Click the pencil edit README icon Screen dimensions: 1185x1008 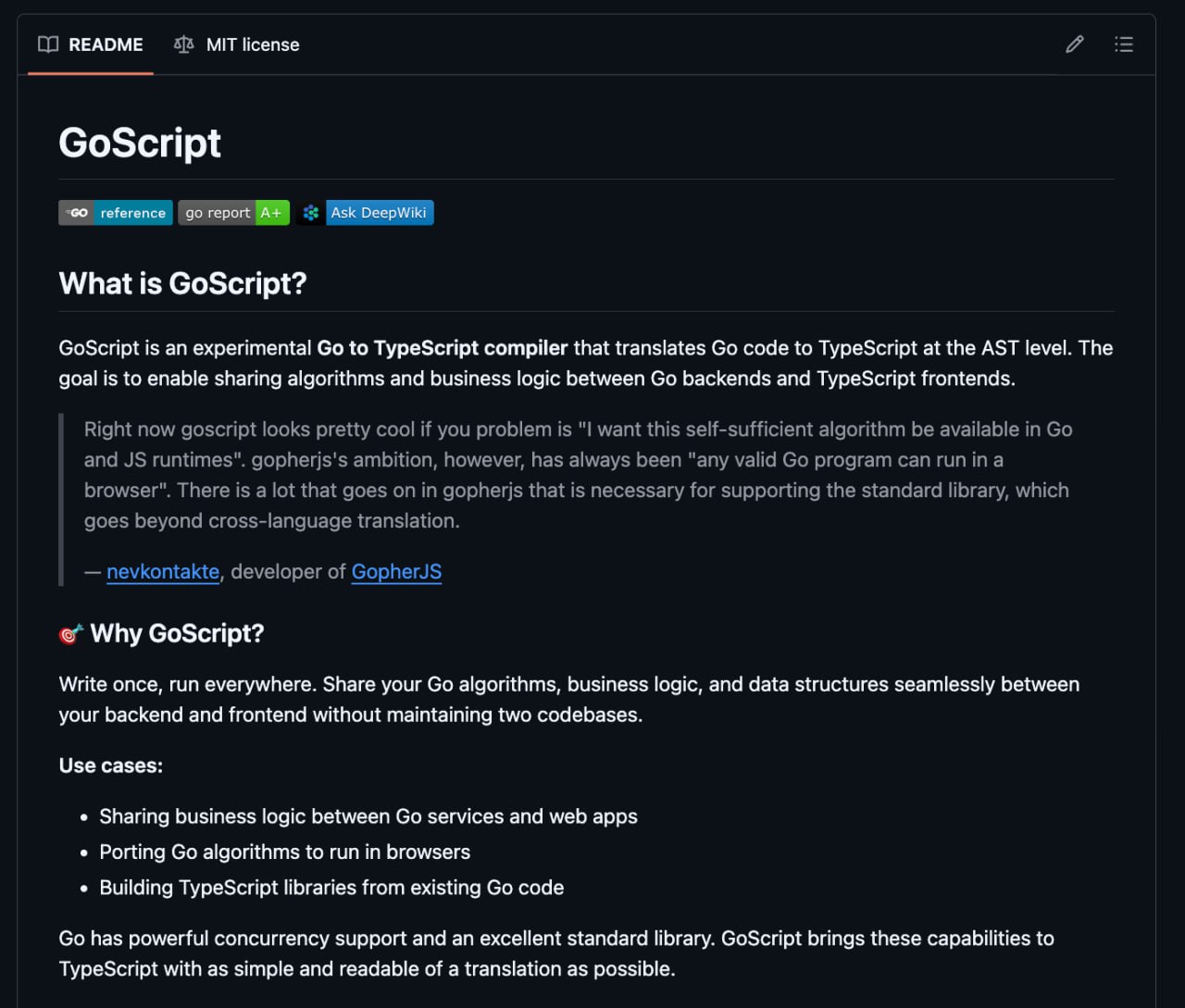pos(1074,44)
